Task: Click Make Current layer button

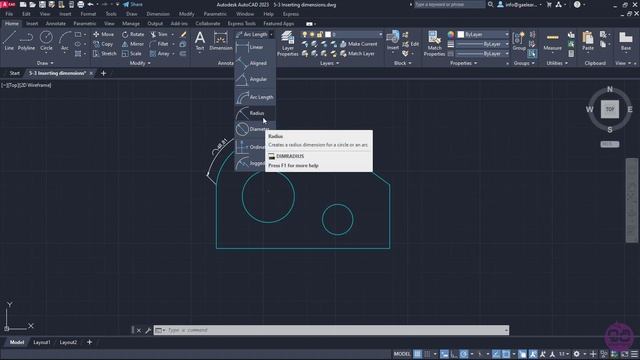Action: (358, 44)
